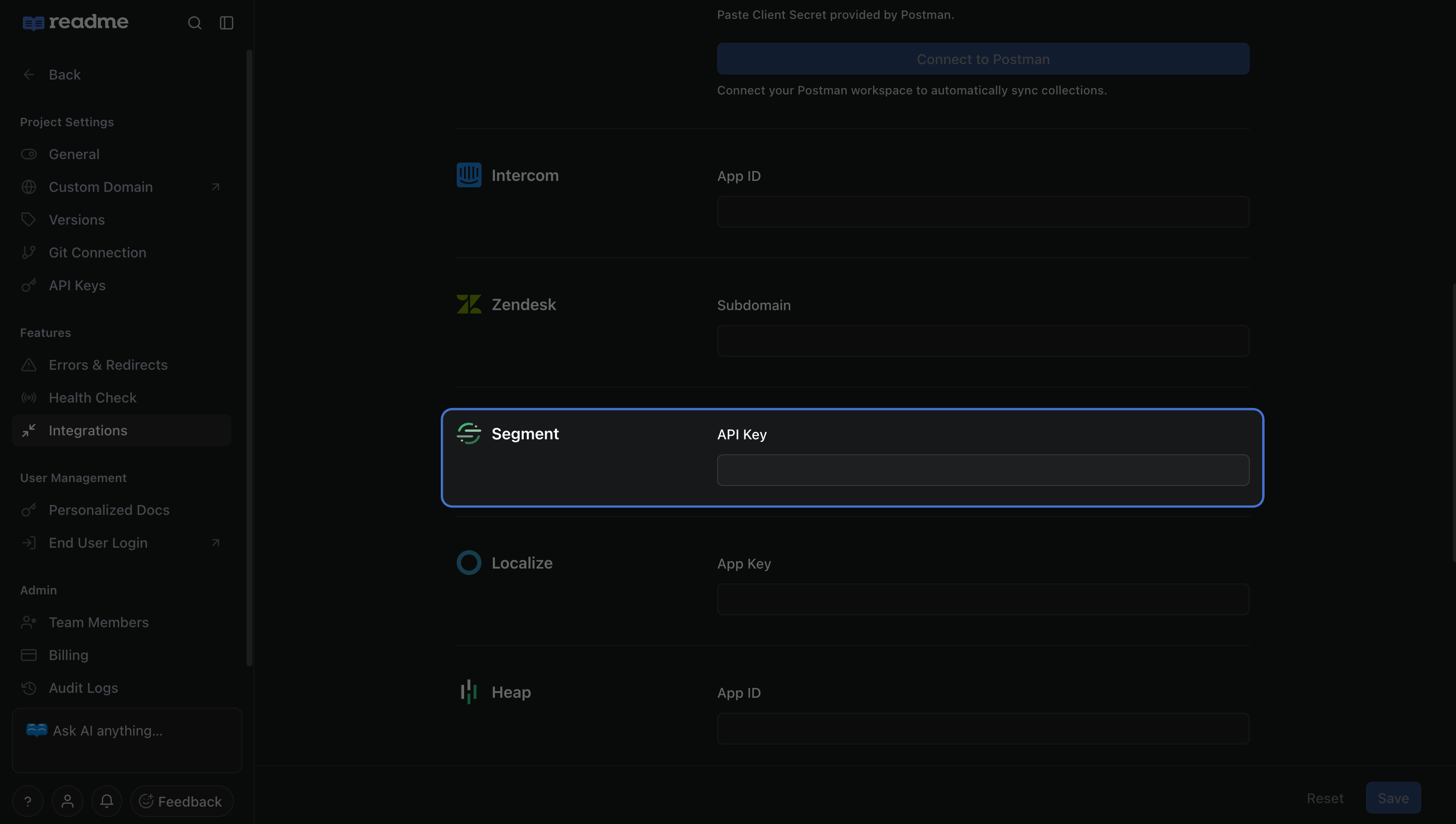The width and height of the screenshot is (1456, 824).
Task: Focus the Zendesk Subdomain field
Action: coord(983,341)
